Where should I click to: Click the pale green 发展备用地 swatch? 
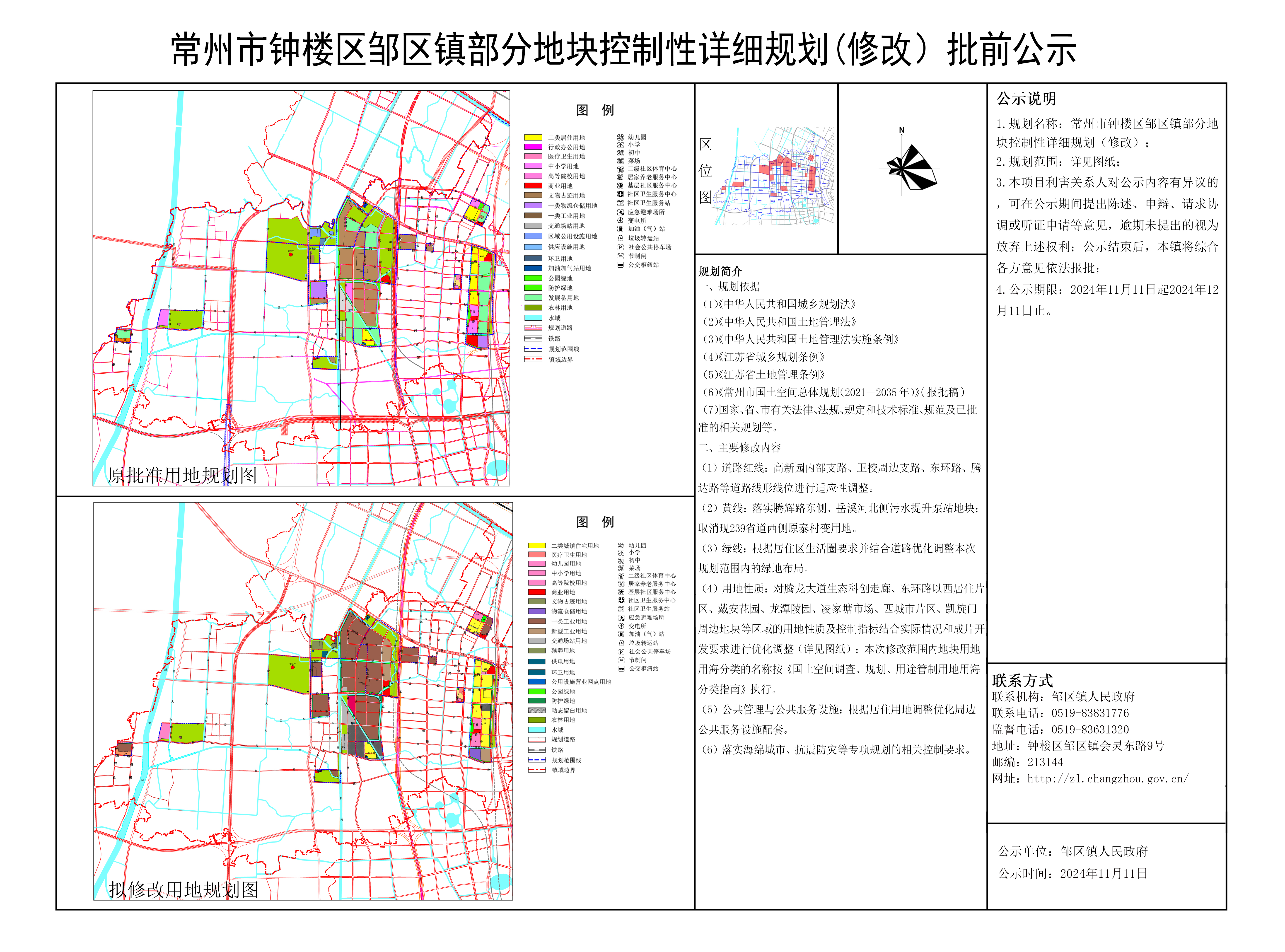tap(533, 298)
